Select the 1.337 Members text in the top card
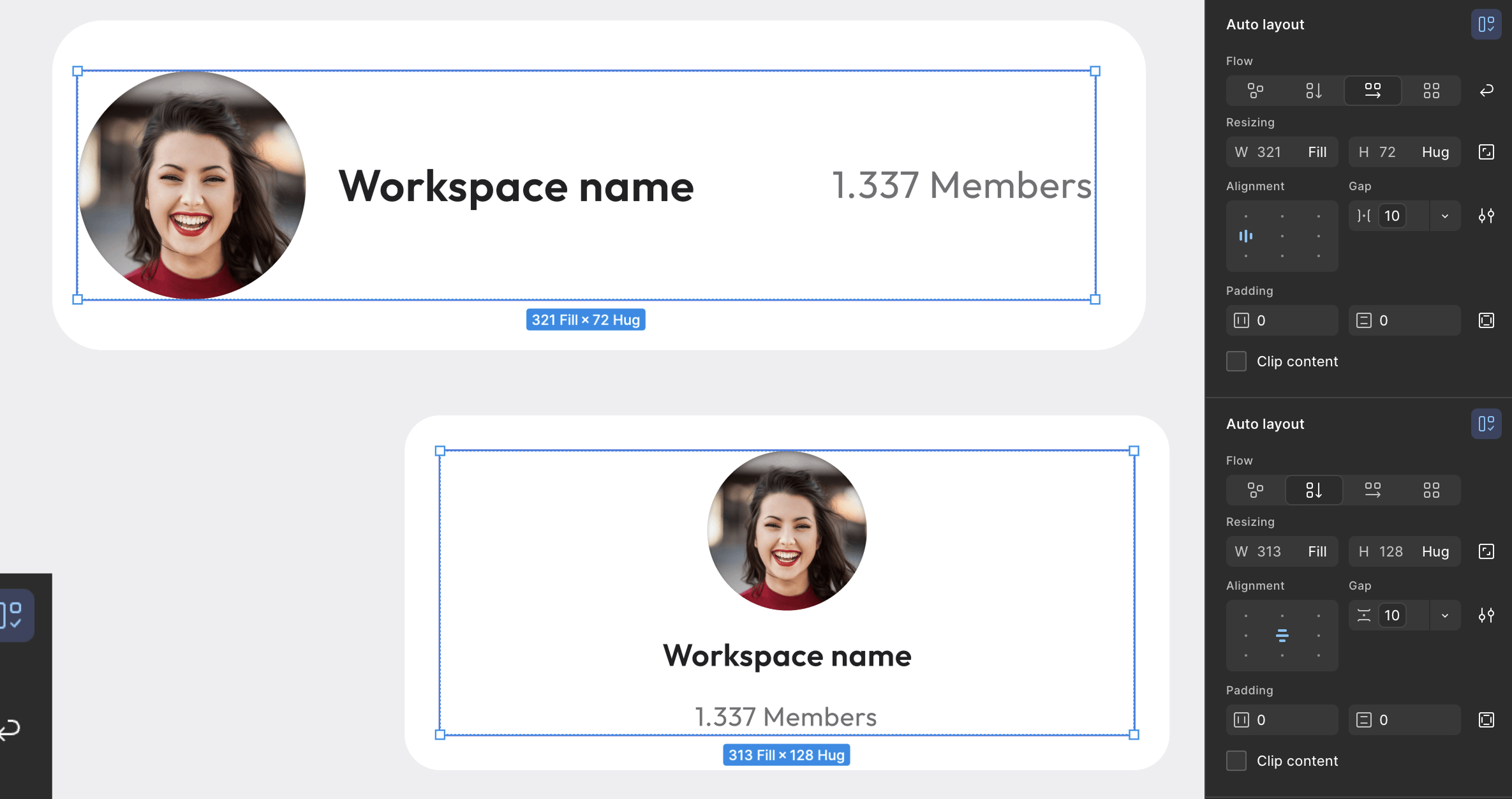Image resolution: width=1512 pixels, height=799 pixels. pos(962,186)
